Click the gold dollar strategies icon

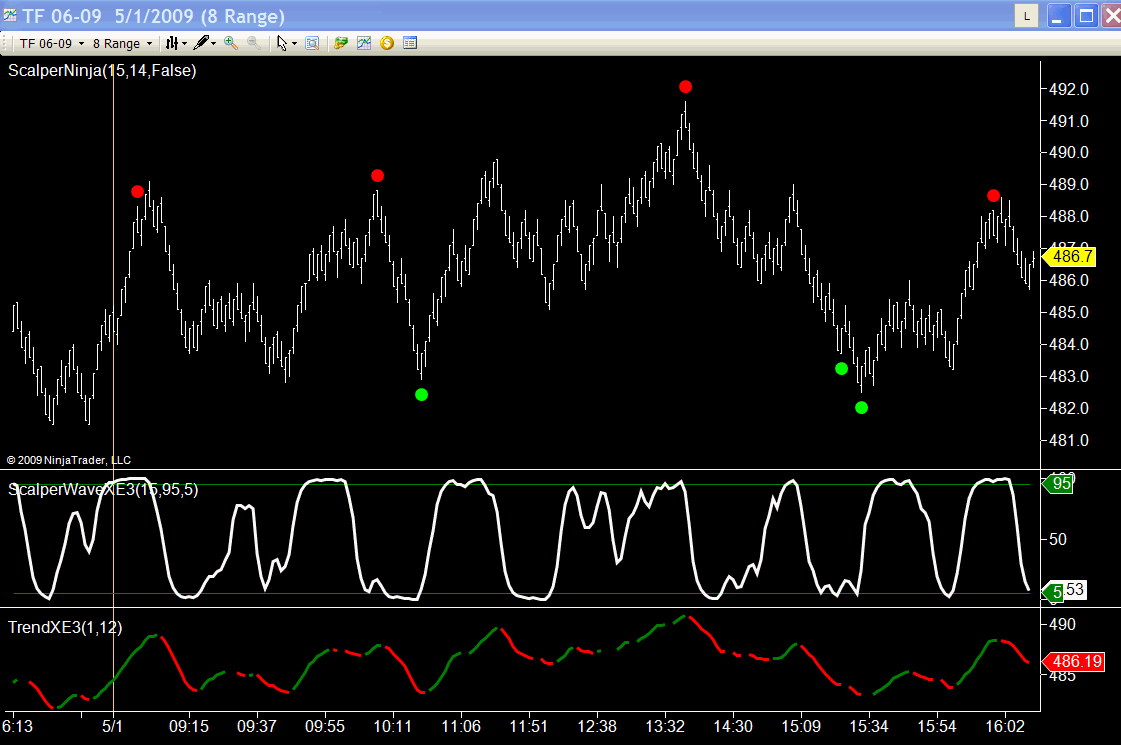tap(387, 43)
